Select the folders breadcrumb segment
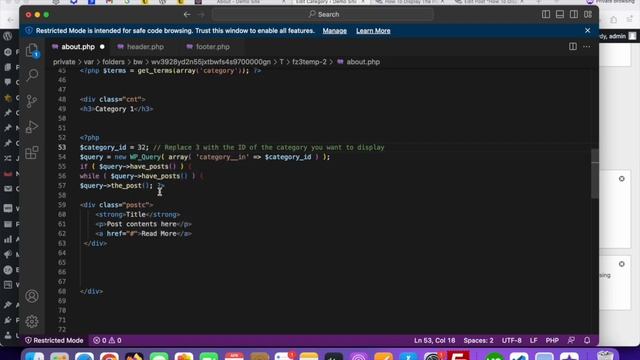The image size is (640, 360). pos(113,62)
